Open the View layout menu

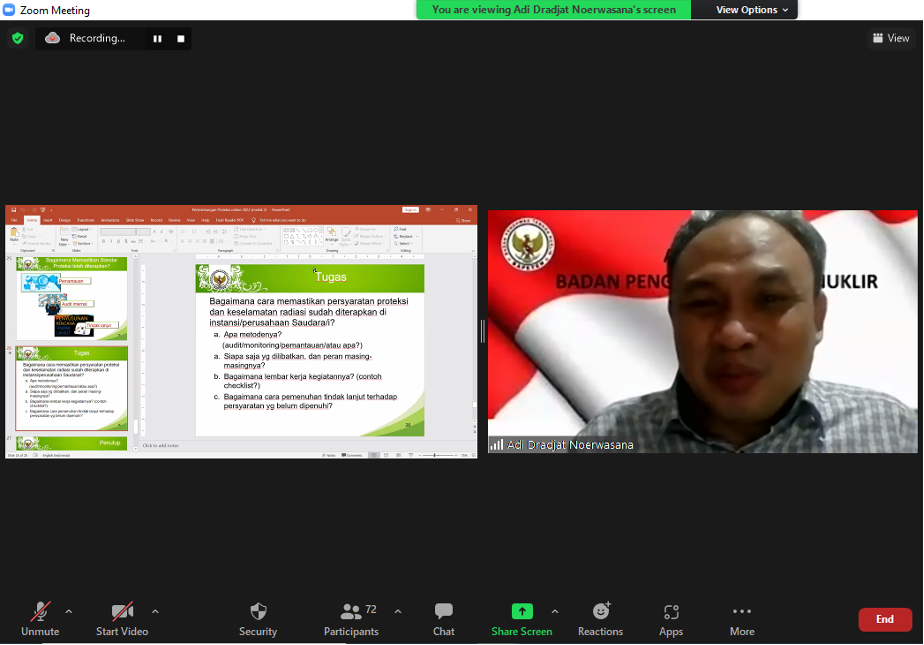[x=891, y=38]
